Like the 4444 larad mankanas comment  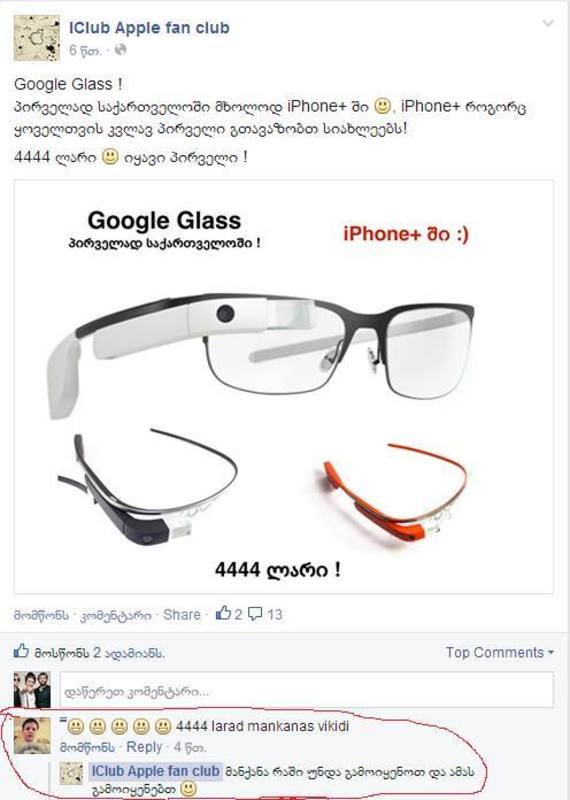pos(87,747)
